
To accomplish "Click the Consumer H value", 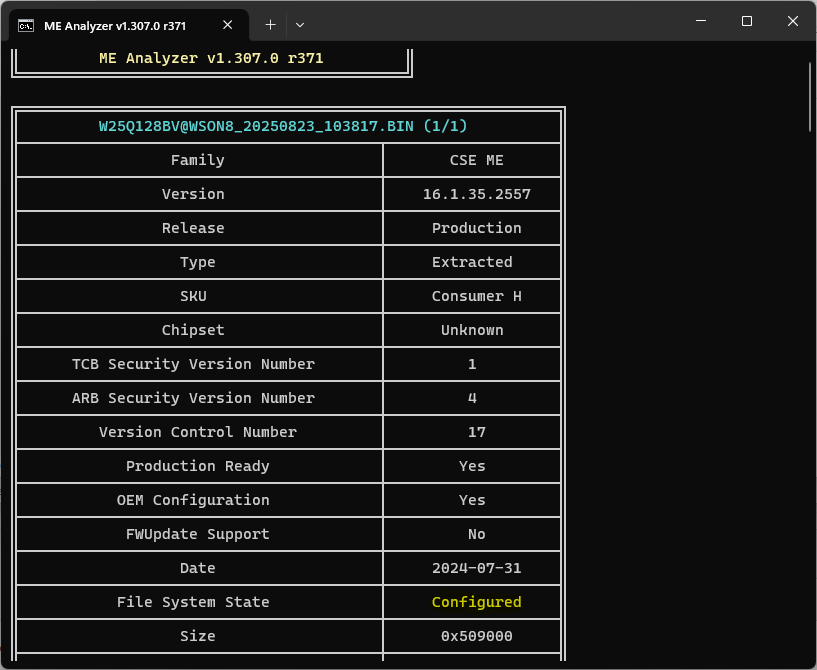I will [x=476, y=296].
